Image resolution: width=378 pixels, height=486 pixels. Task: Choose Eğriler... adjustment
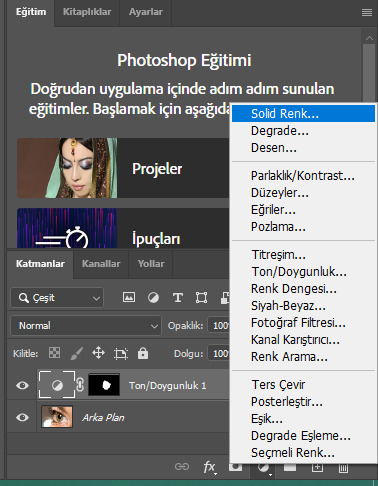click(x=303, y=210)
